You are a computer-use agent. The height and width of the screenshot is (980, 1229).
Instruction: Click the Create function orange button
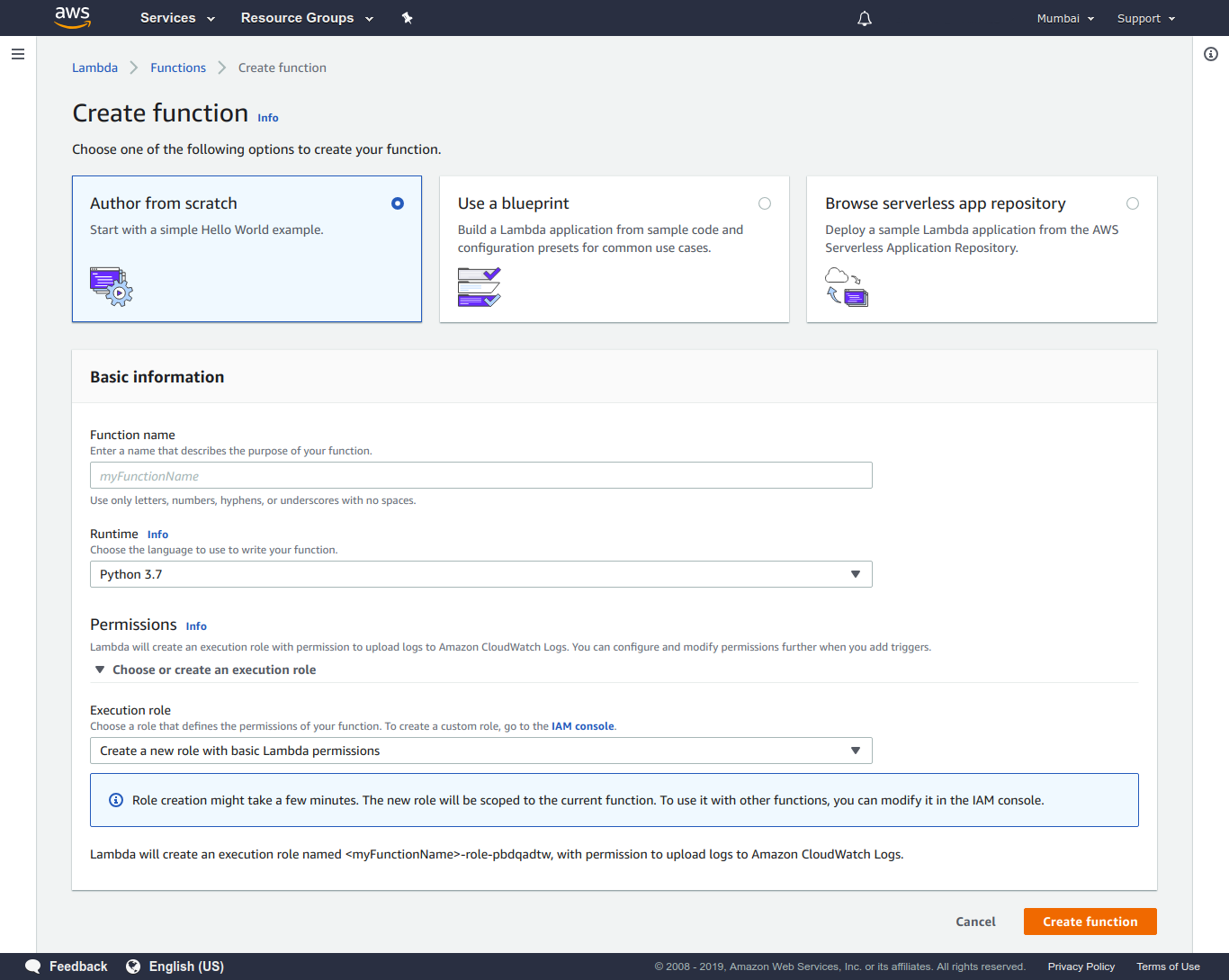pos(1090,922)
